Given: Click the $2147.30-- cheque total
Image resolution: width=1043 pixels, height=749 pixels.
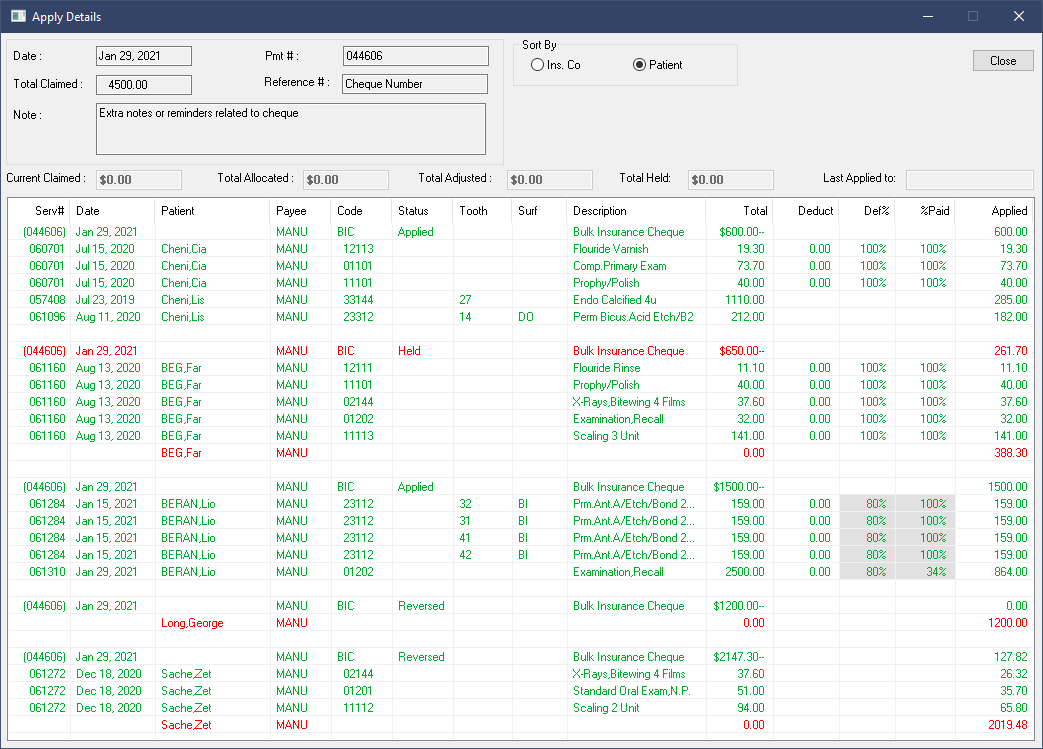Looking at the screenshot, I should click(739, 657).
